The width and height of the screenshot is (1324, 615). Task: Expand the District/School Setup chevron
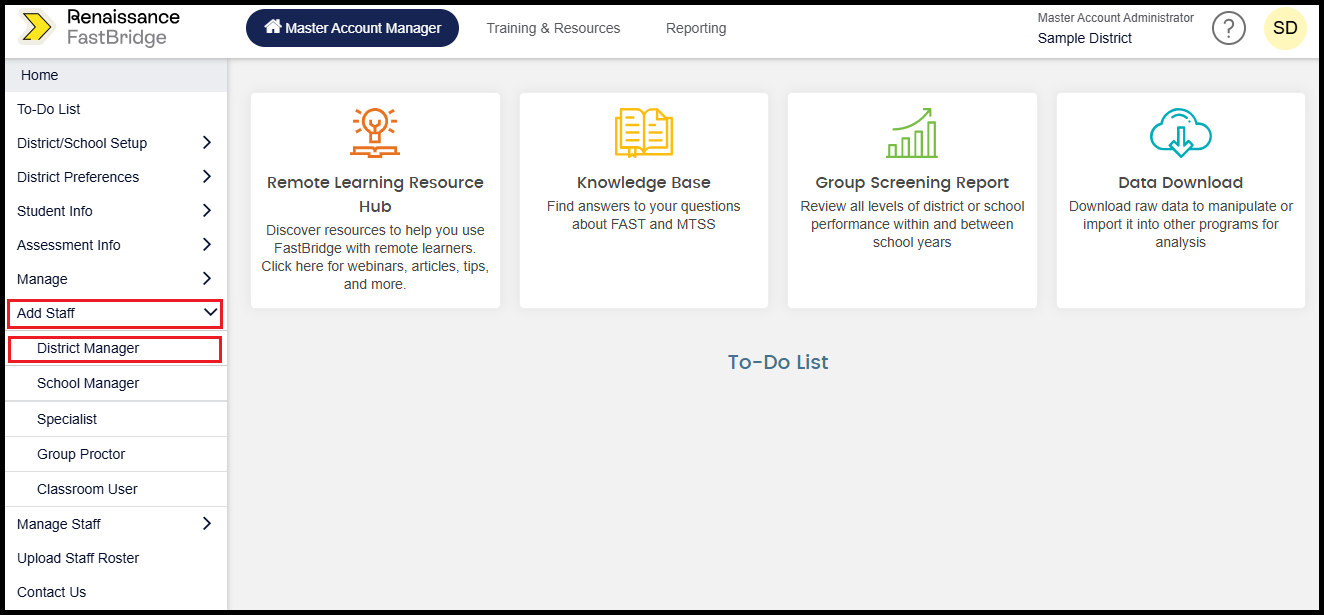pyautogui.click(x=207, y=143)
